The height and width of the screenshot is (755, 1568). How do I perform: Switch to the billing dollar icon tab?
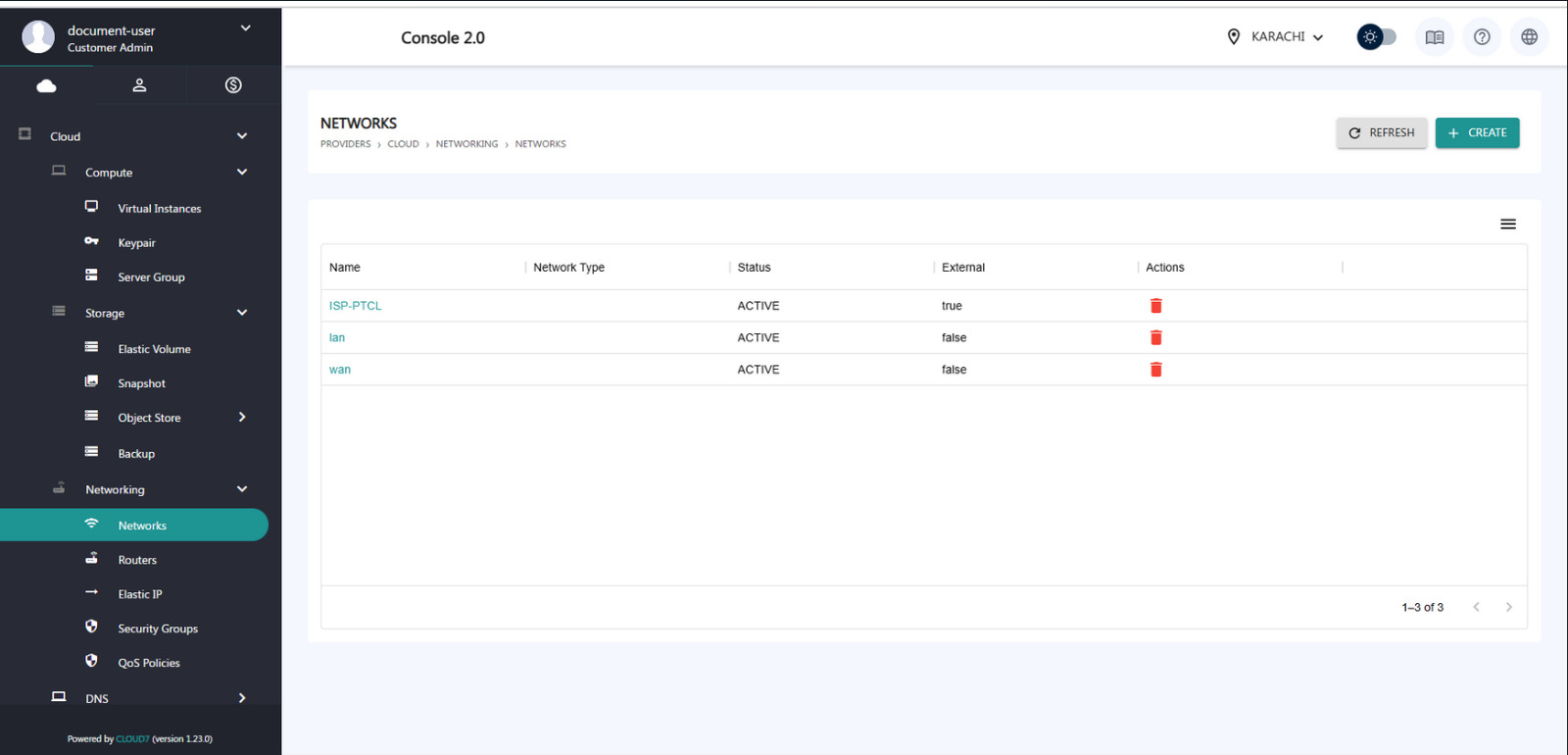233,85
